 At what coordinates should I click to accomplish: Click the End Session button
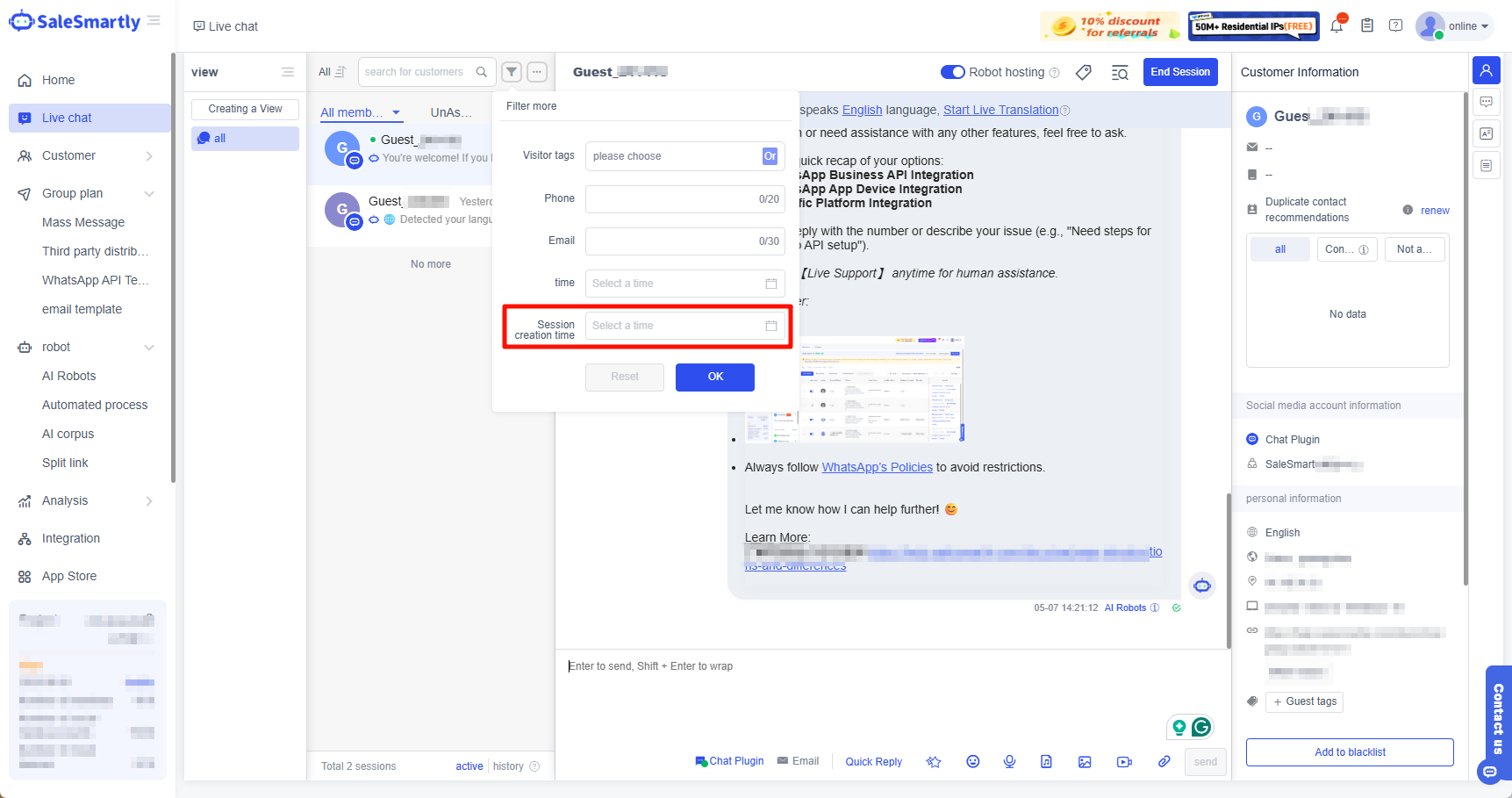[1179, 72]
